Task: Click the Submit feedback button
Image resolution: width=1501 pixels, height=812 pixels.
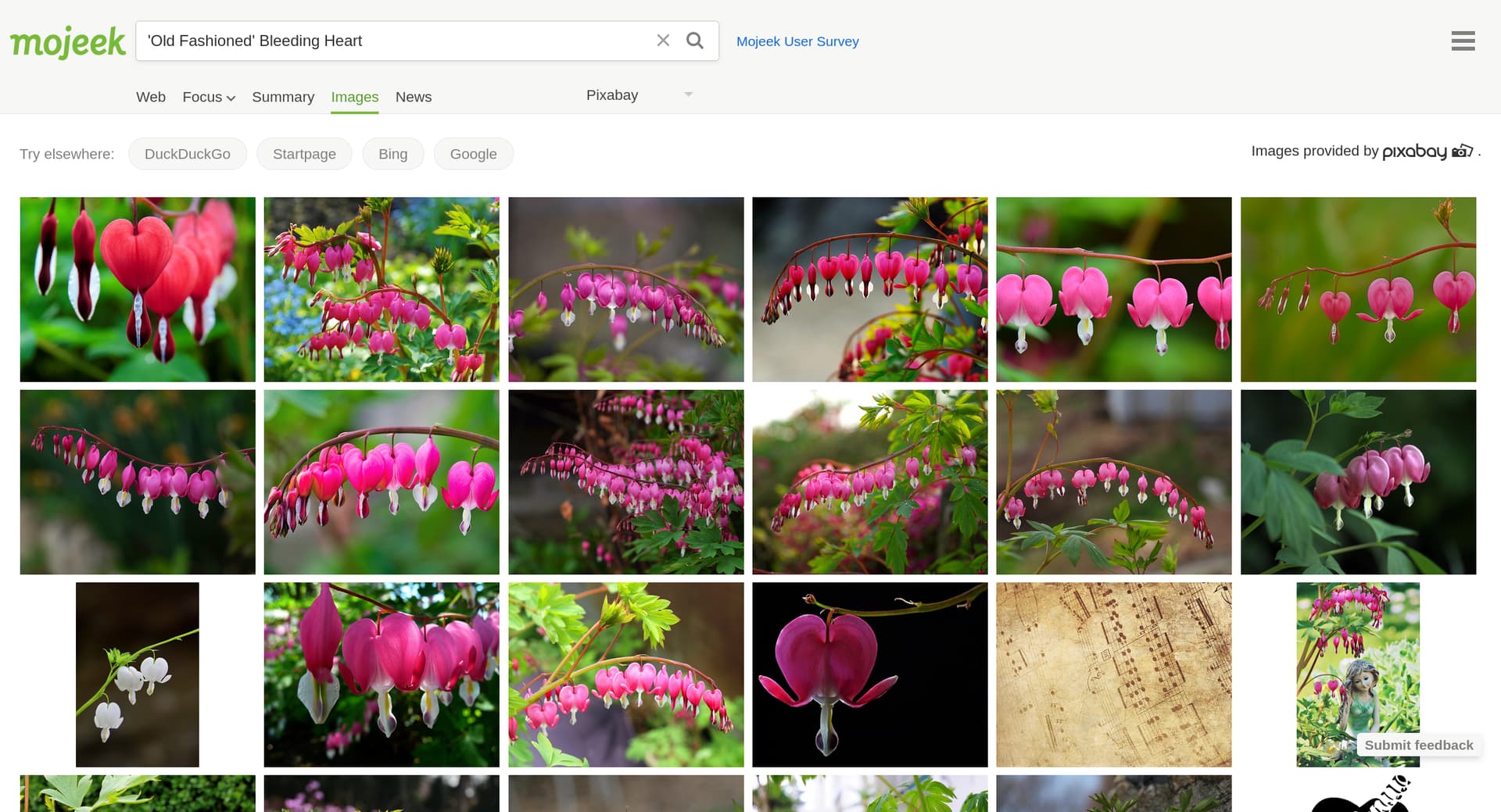Action: 1419,746
